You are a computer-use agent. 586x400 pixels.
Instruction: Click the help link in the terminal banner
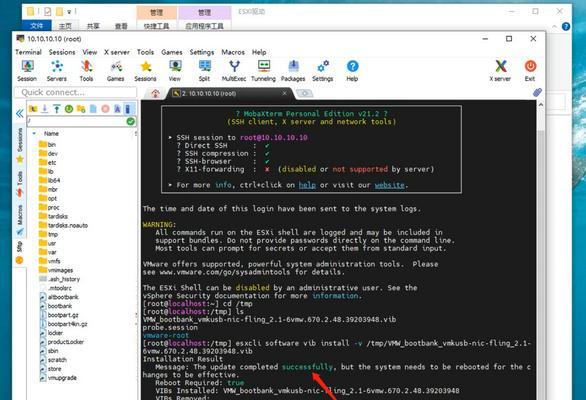tap(307, 185)
